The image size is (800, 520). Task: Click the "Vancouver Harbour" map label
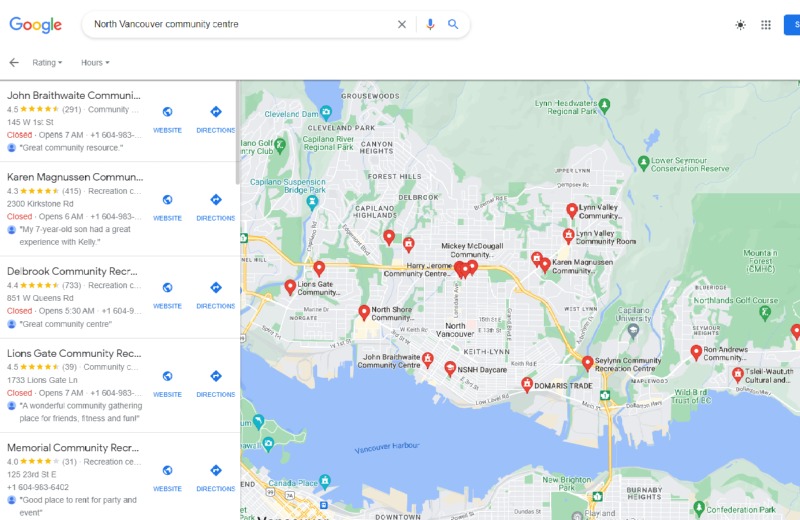coord(387,448)
